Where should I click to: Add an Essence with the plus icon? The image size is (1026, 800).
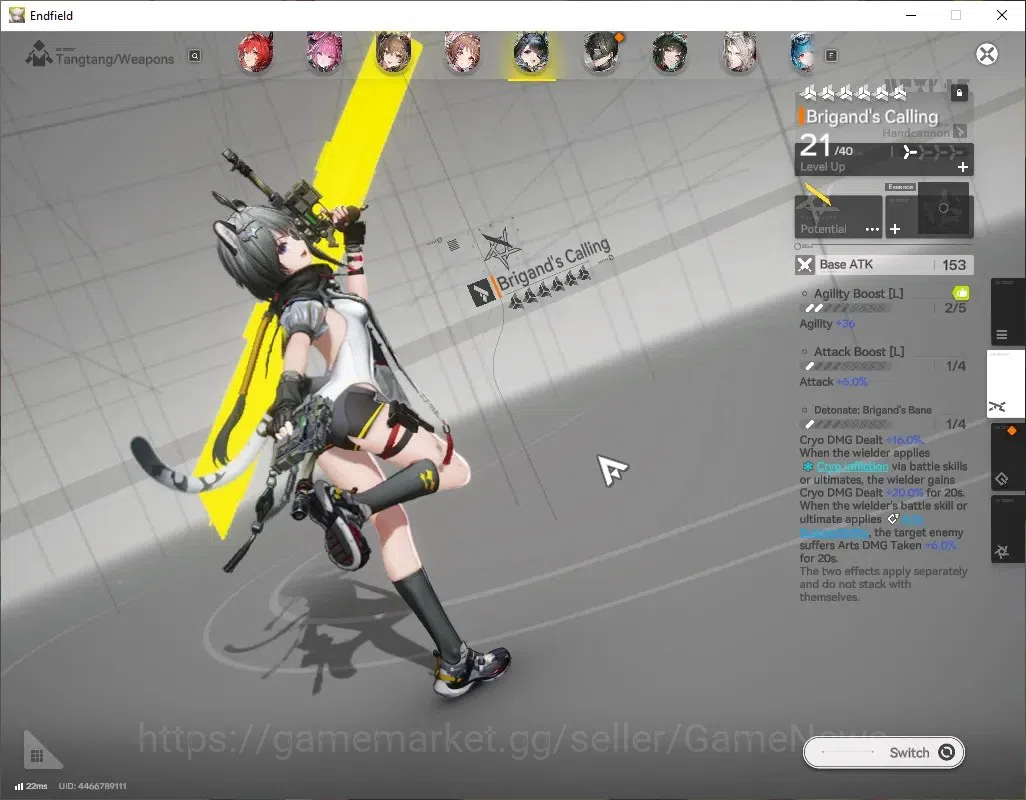[895, 229]
